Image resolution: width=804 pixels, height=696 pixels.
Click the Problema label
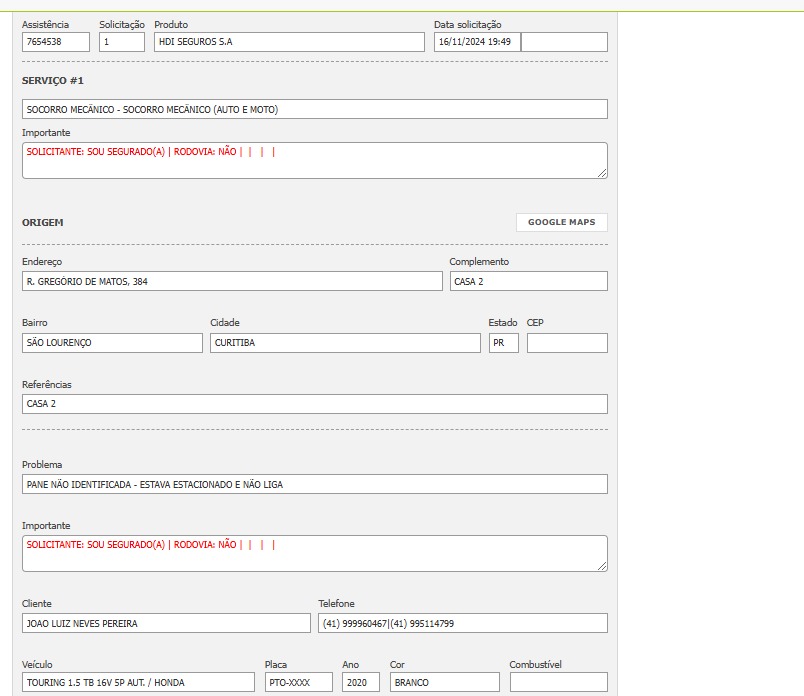point(42,465)
